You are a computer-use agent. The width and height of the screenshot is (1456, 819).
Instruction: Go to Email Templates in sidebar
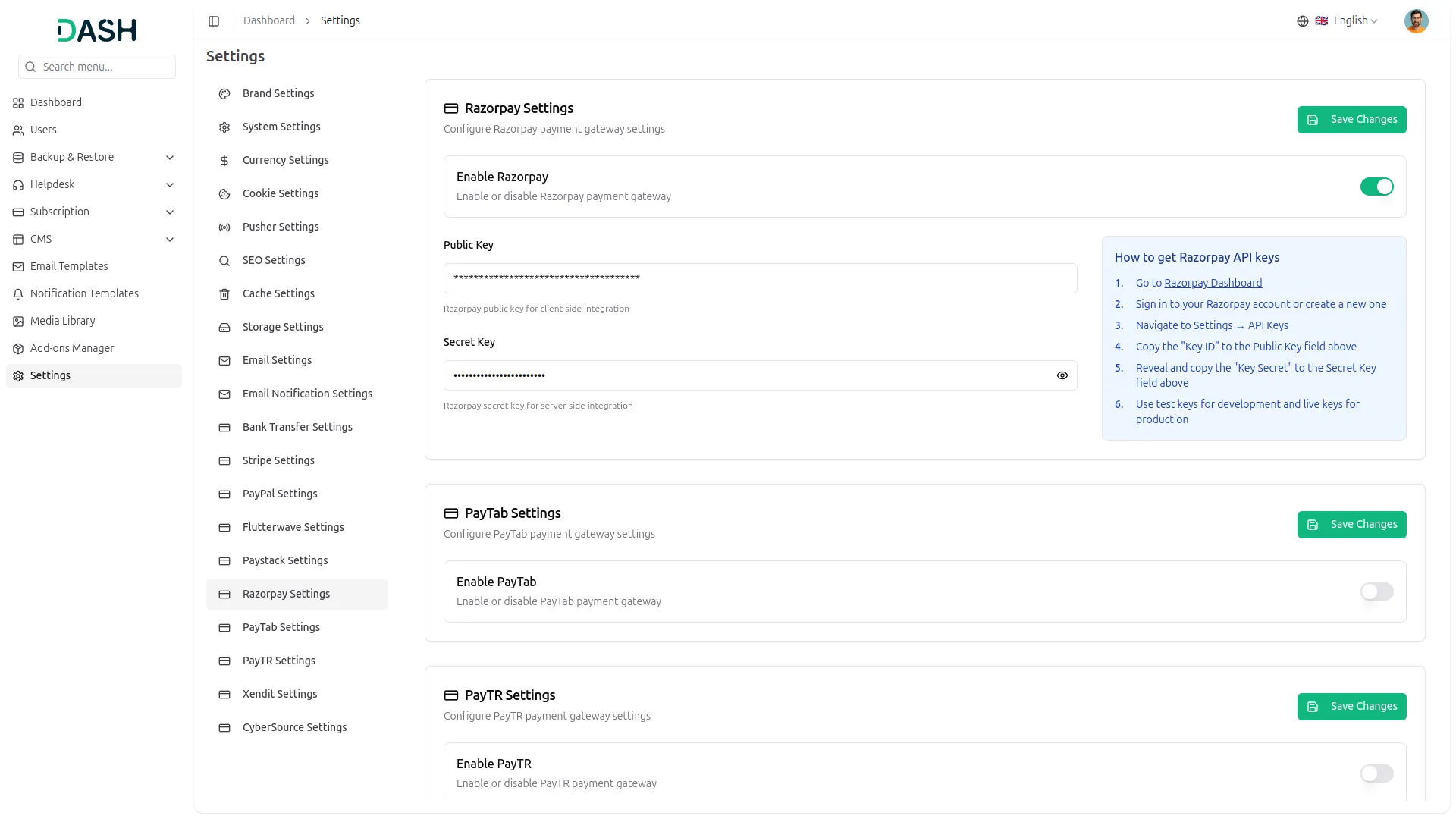pos(69,266)
